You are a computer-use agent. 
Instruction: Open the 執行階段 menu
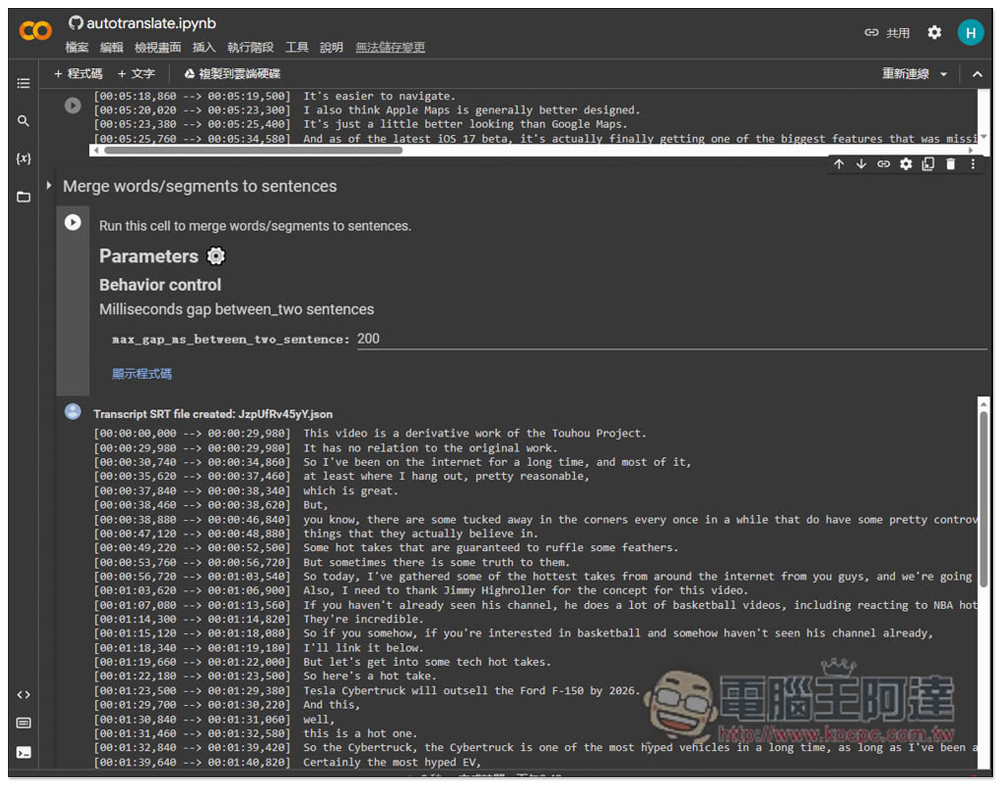coord(250,47)
